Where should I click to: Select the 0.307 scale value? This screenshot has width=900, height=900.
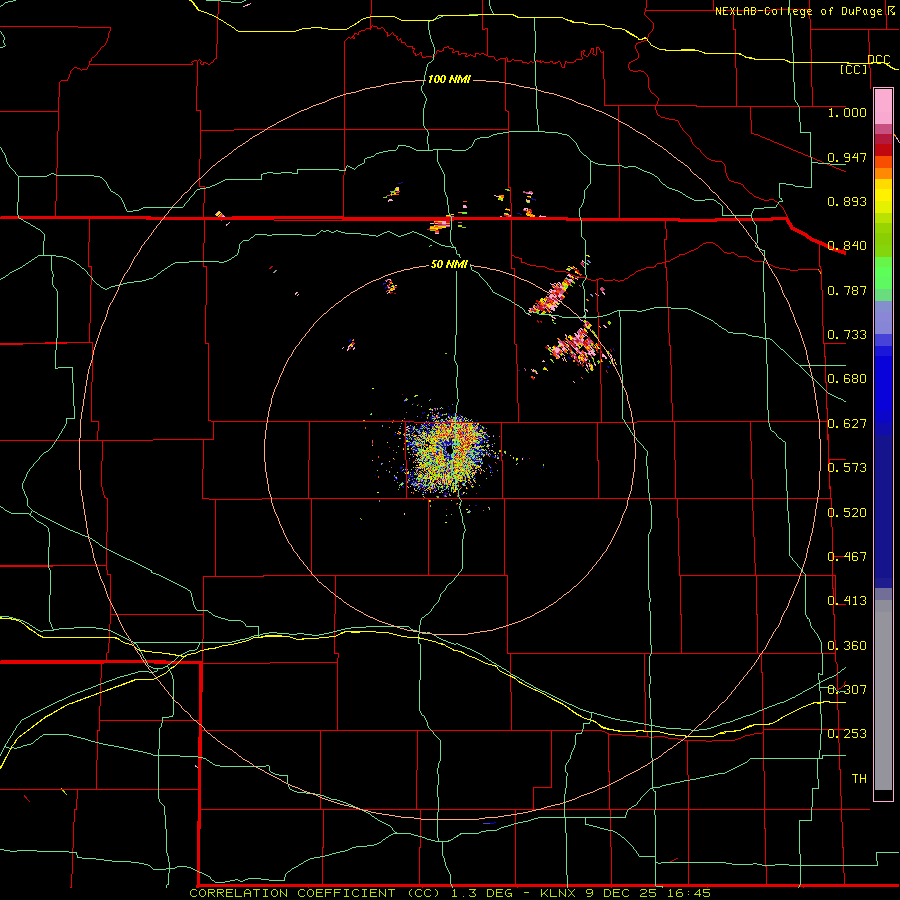tap(847, 690)
